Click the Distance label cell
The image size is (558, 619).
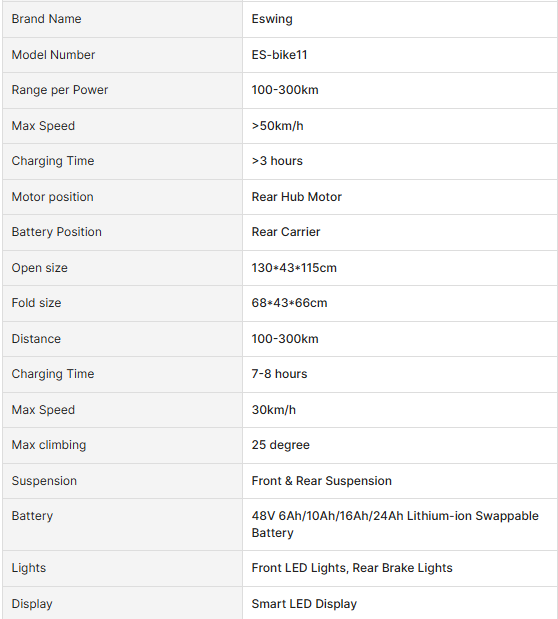(x=122, y=339)
